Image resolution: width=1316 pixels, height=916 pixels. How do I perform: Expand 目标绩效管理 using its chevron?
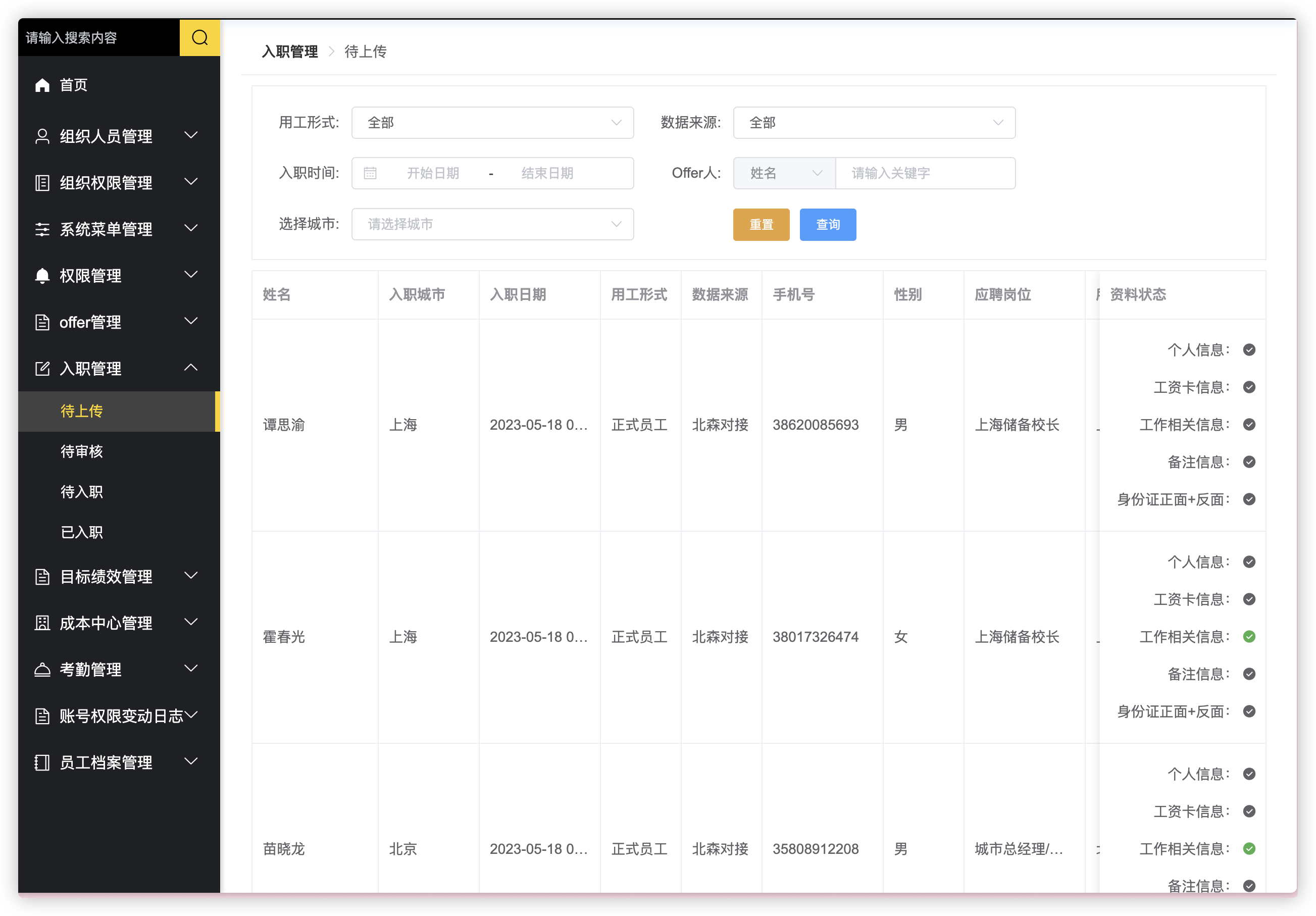coord(191,576)
